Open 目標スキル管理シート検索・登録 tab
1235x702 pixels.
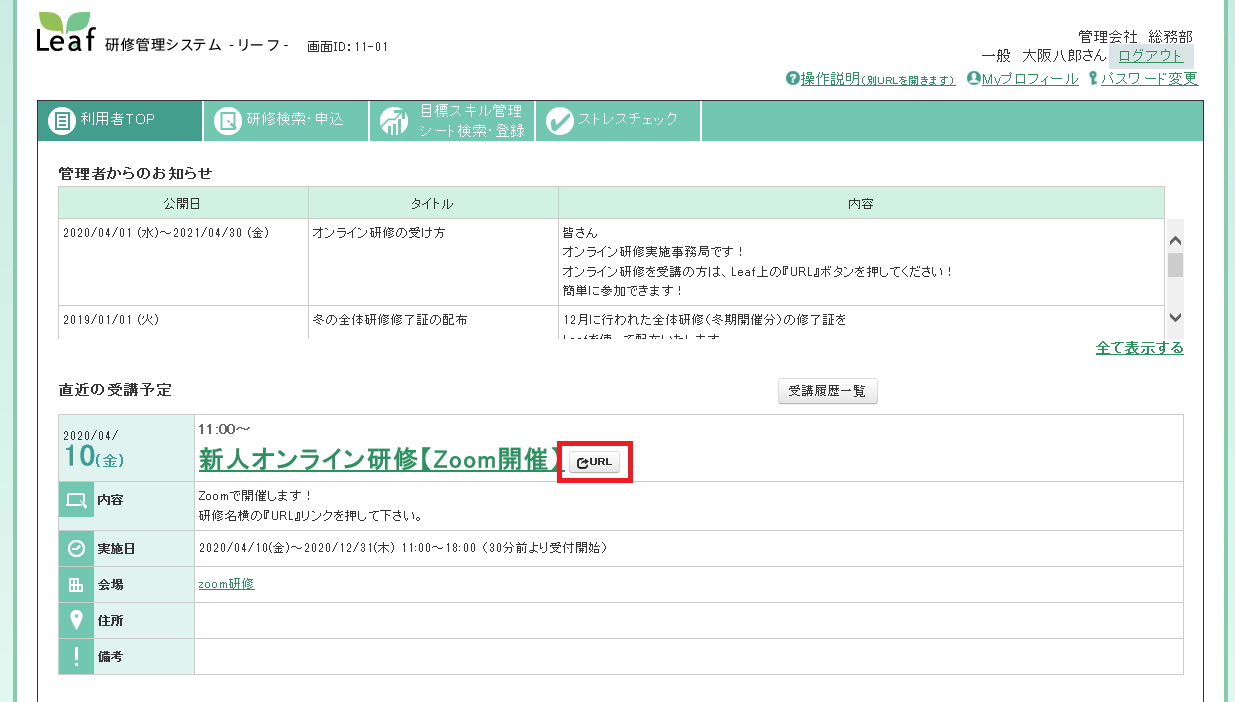coord(452,120)
